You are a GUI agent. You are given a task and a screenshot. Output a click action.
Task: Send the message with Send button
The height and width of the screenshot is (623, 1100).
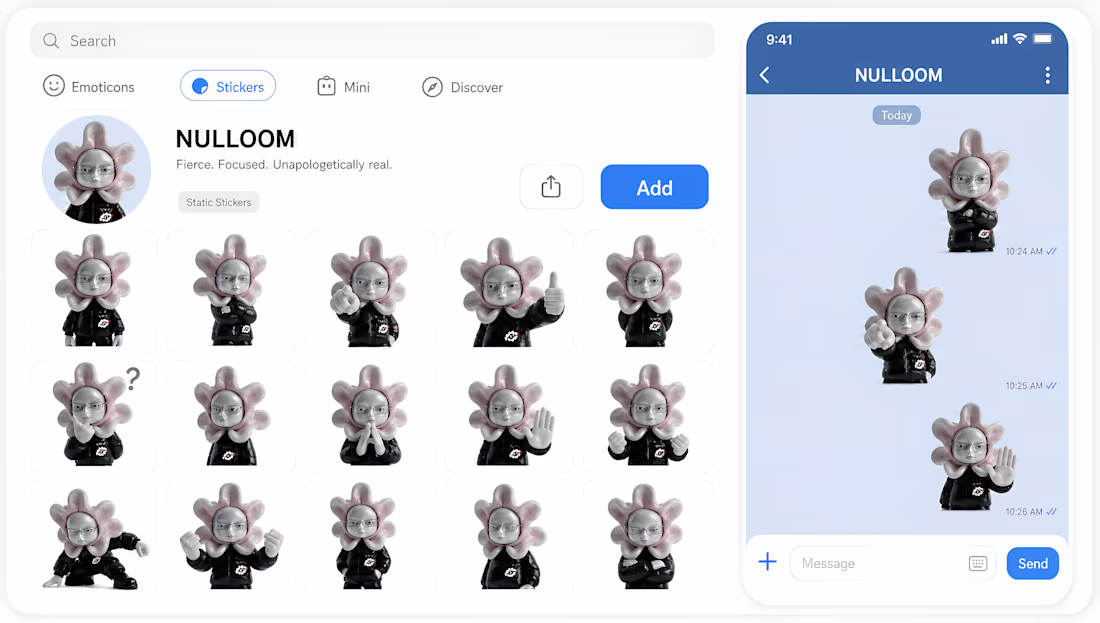point(1033,563)
